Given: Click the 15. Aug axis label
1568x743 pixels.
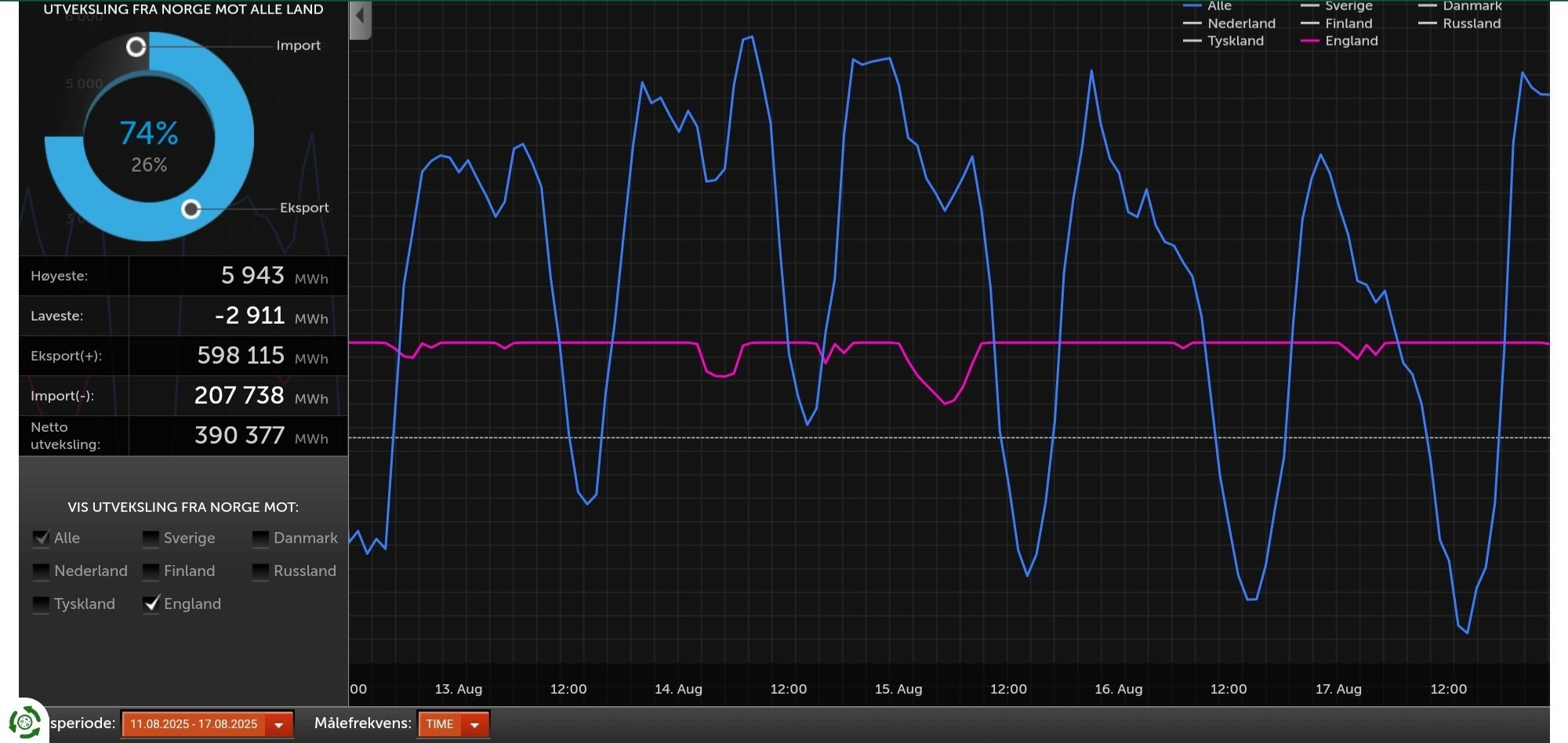Looking at the screenshot, I should tap(898, 689).
